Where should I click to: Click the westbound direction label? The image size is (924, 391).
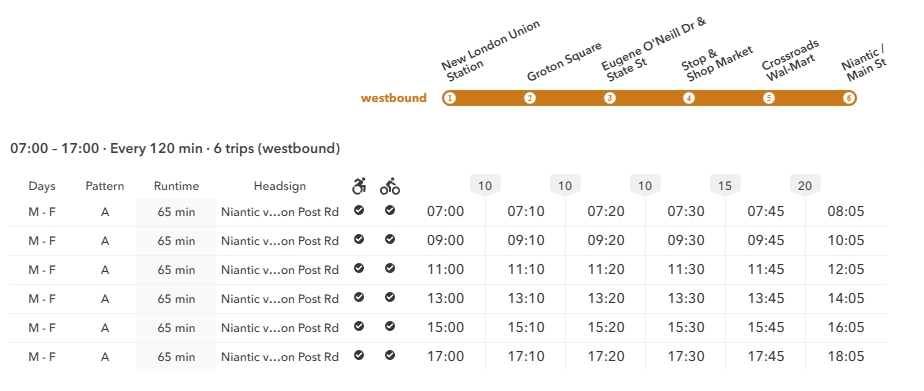[x=394, y=98]
